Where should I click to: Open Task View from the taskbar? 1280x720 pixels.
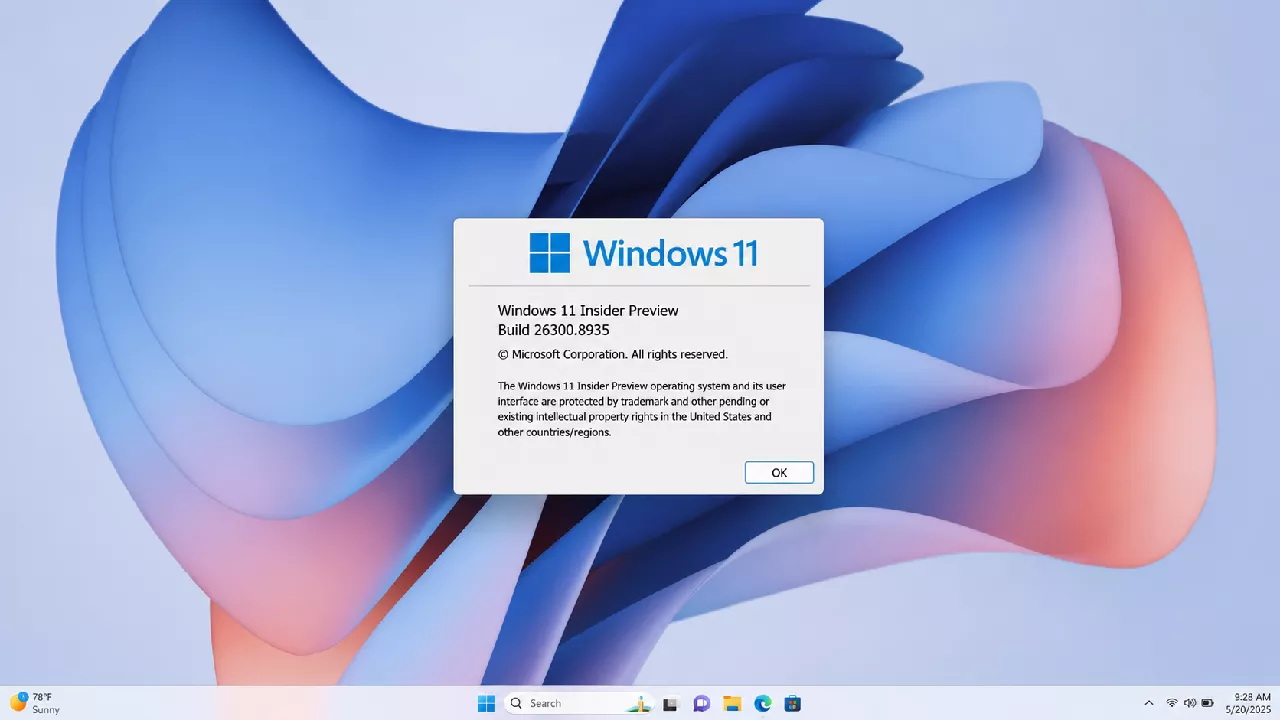pyautogui.click(x=671, y=703)
